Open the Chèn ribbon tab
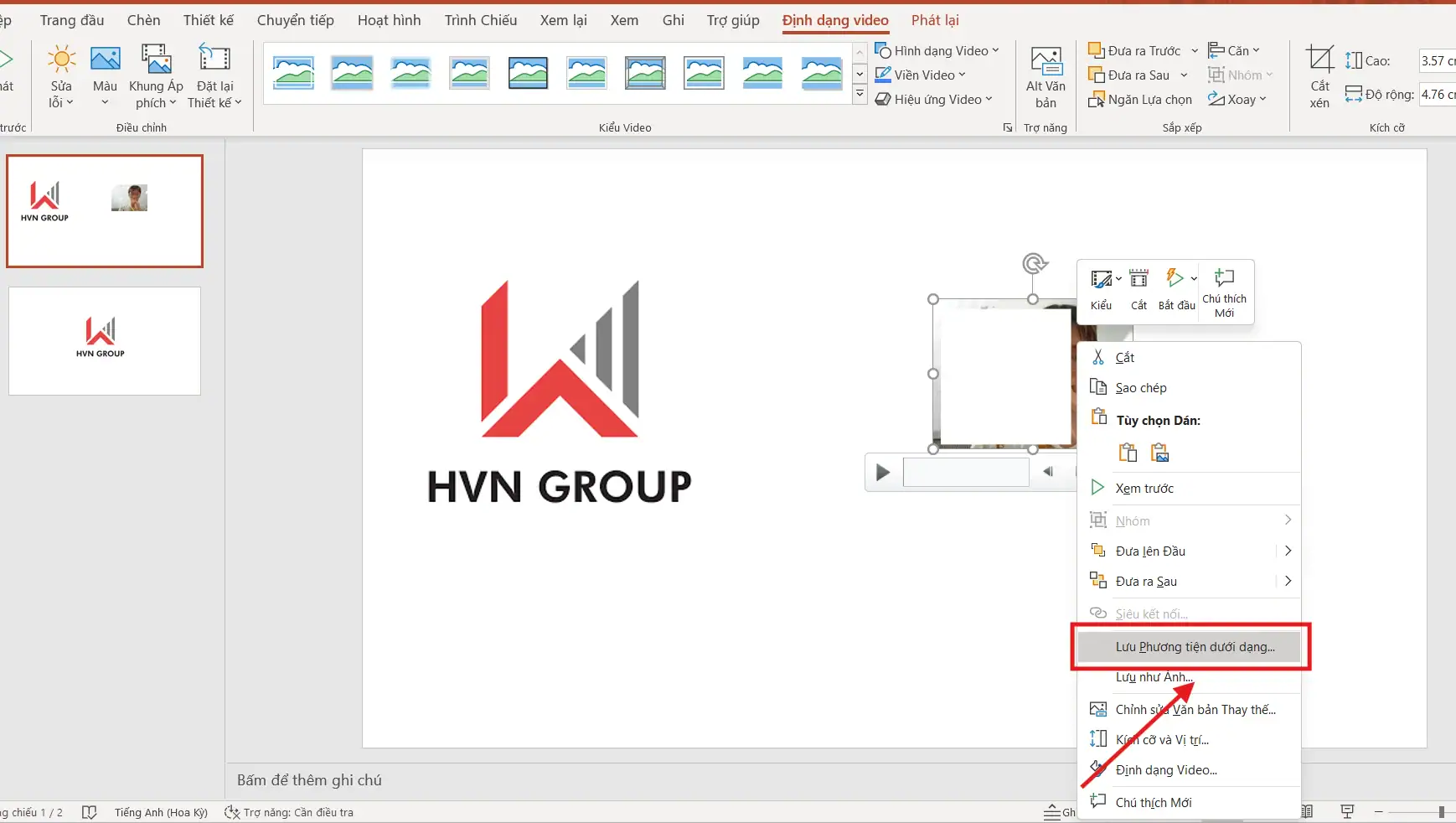The width and height of the screenshot is (1456, 823). [144, 20]
